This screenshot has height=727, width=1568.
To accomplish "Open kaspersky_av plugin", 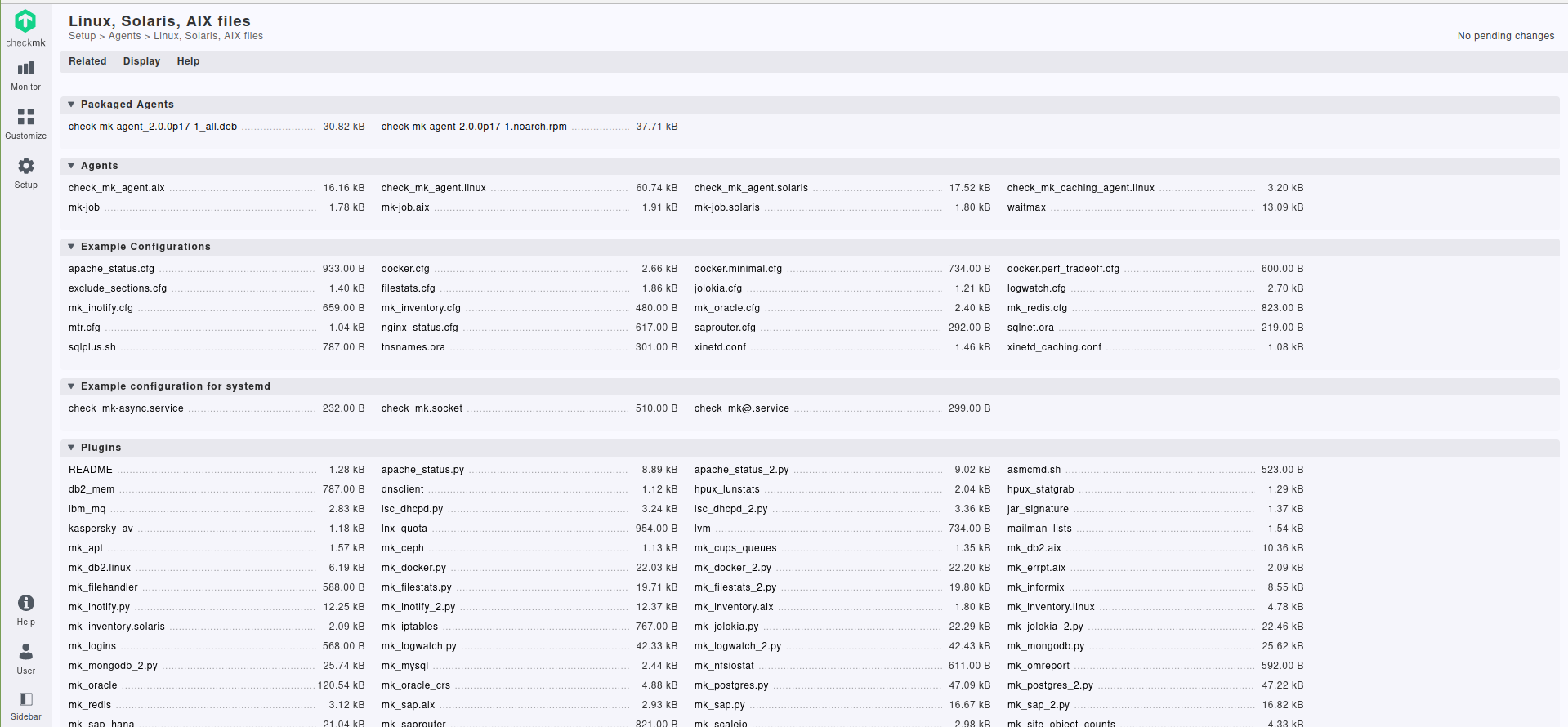I will tap(101, 529).
